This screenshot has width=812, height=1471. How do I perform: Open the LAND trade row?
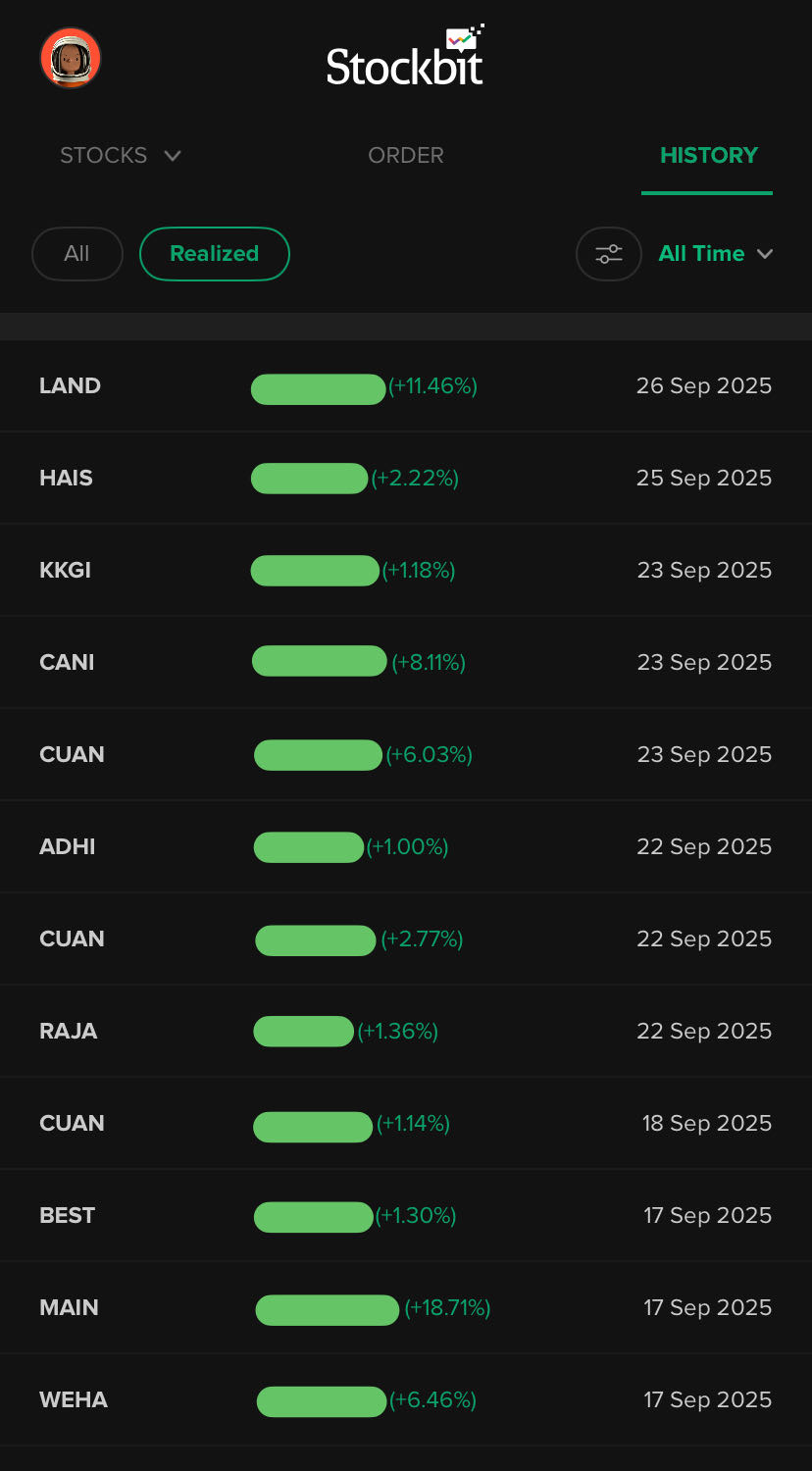pos(406,386)
